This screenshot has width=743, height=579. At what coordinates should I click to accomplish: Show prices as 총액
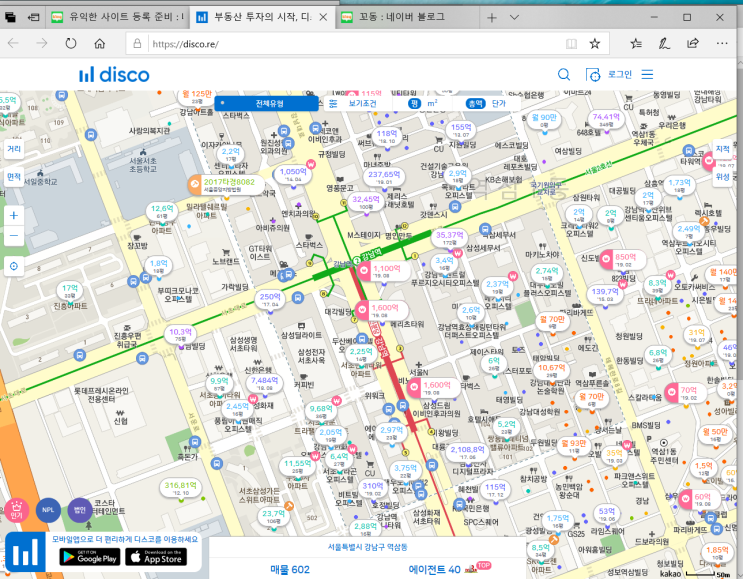(475, 104)
